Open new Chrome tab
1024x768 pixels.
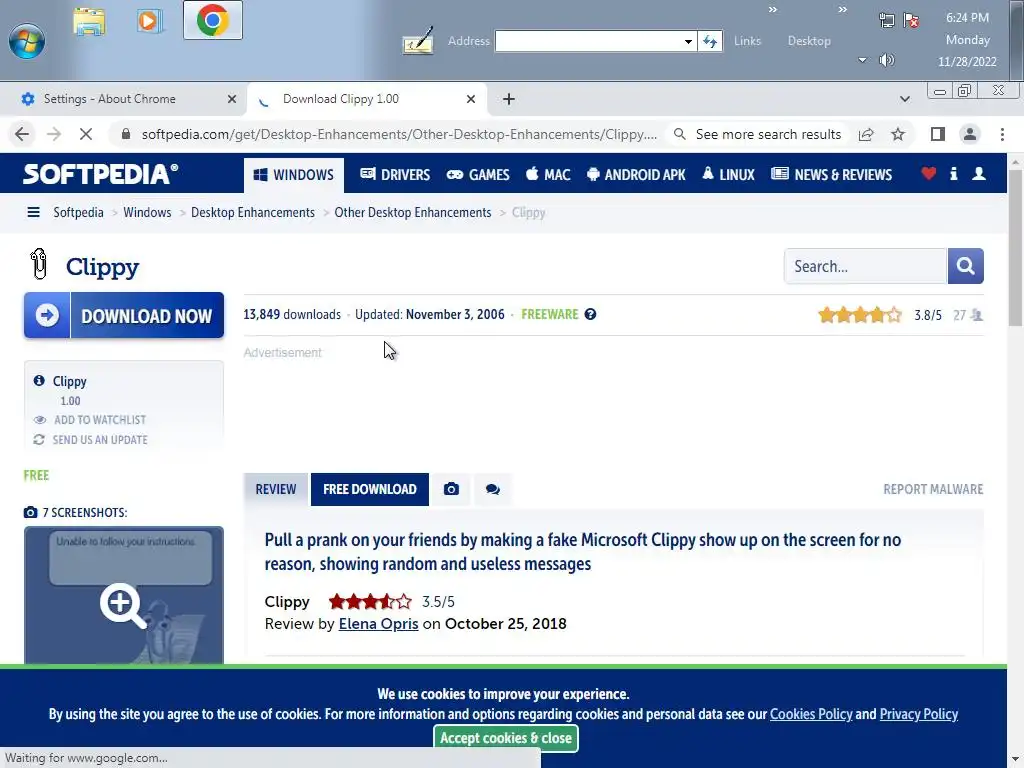(509, 99)
